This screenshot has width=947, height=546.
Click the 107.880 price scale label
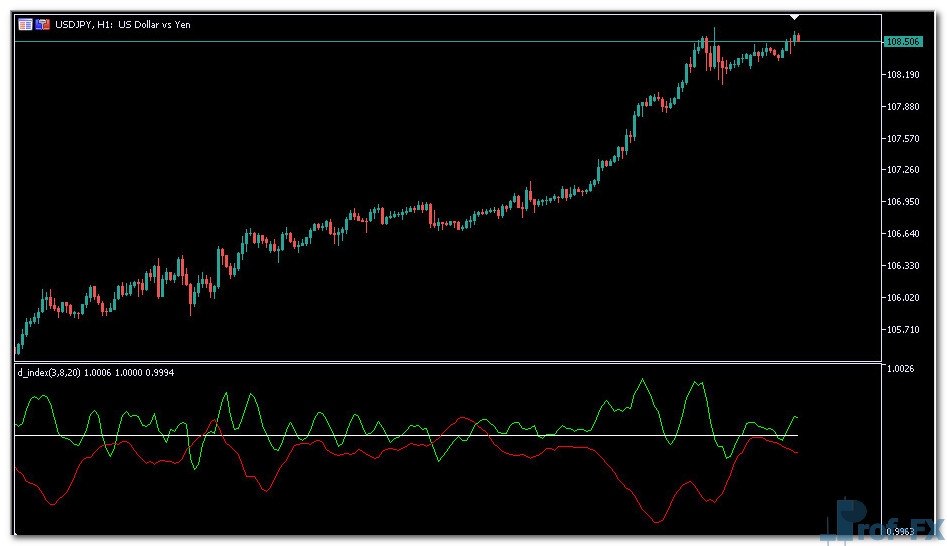[x=902, y=106]
